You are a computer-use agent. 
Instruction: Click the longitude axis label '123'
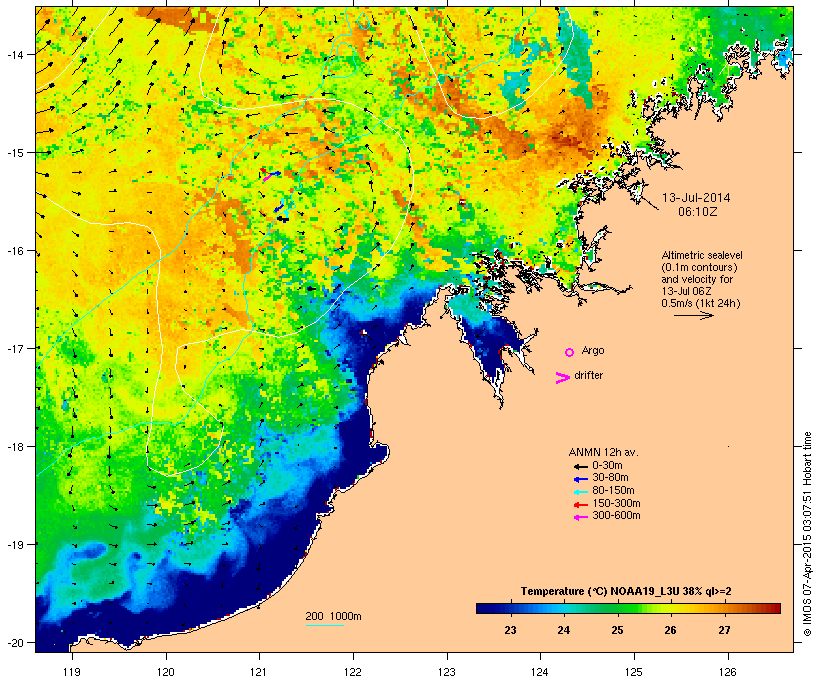pyautogui.click(x=447, y=671)
